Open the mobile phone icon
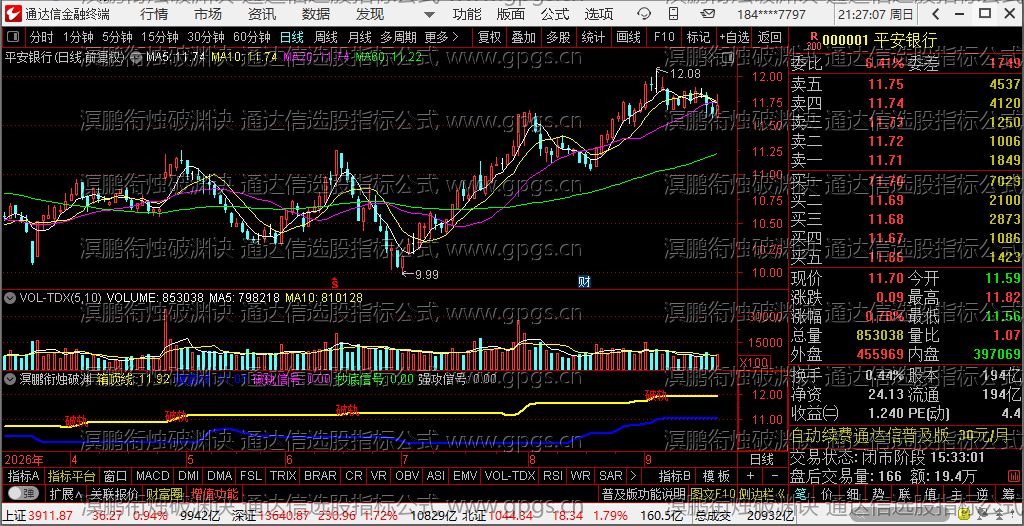 (x=674, y=14)
